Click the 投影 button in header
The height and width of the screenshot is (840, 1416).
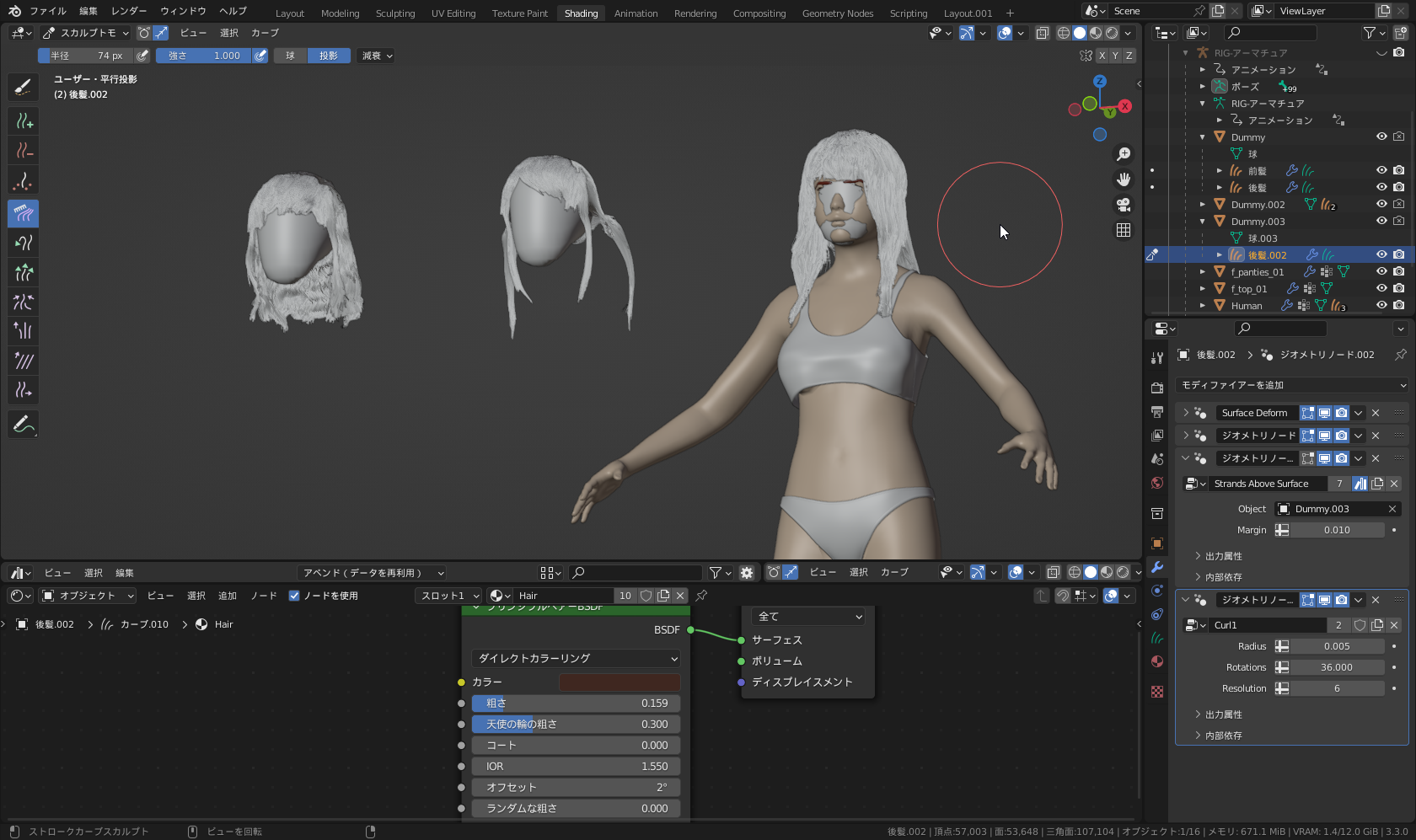coord(329,56)
